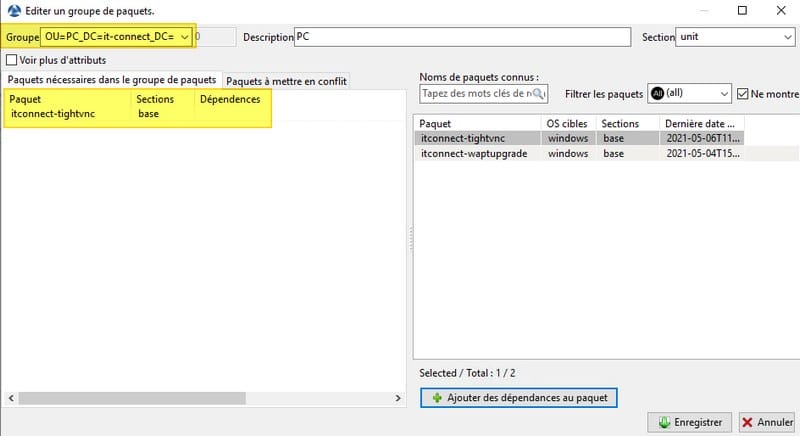This screenshot has height=436, width=800.
Task: Click the Annuler button
Action: click(767, 422)
